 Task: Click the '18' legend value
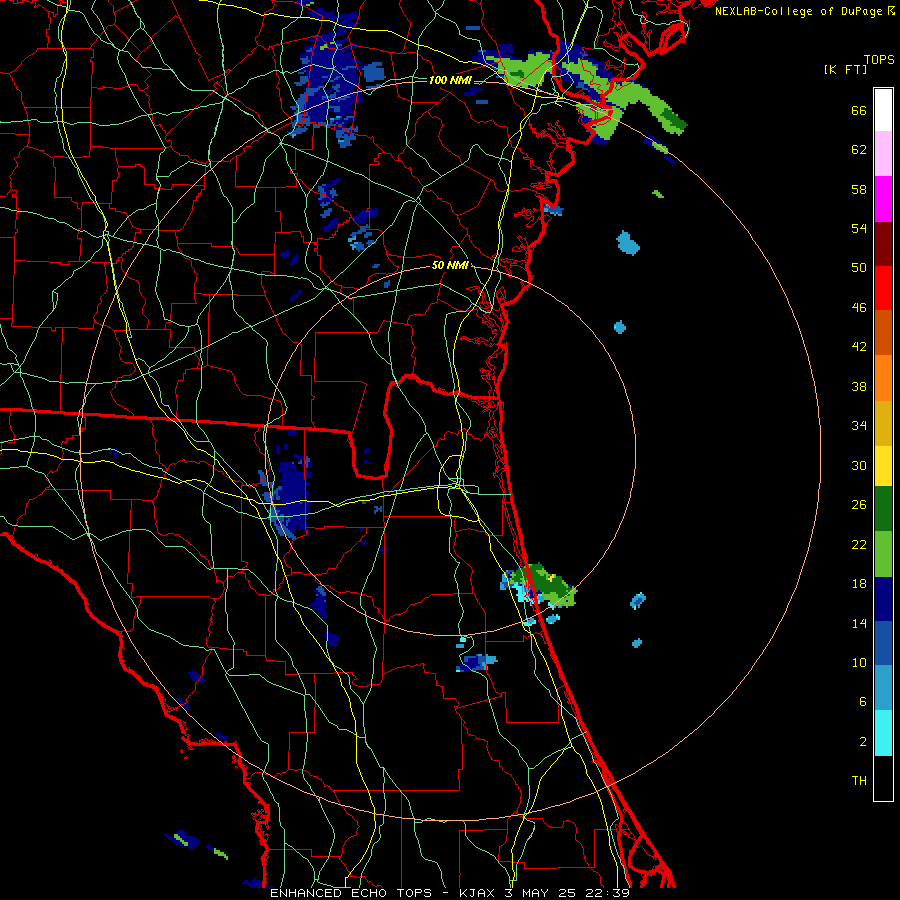859,584
